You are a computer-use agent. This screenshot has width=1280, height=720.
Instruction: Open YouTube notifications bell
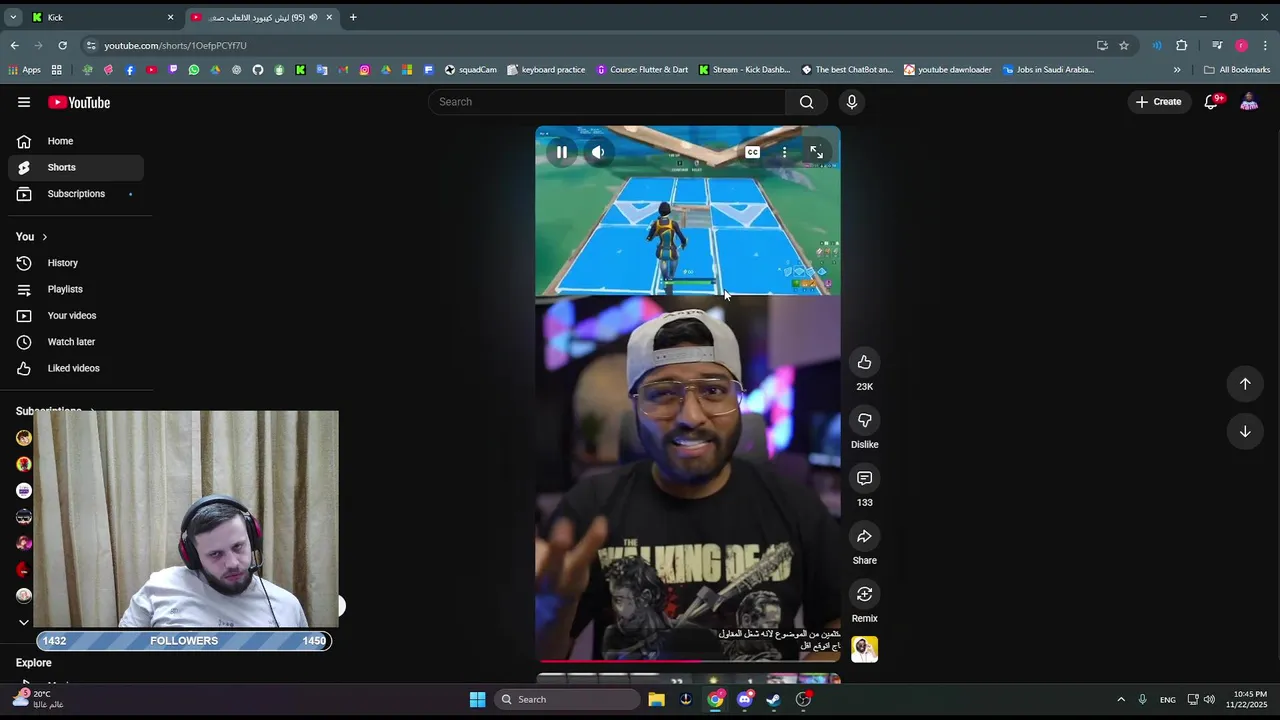[x=1211, y=102]
